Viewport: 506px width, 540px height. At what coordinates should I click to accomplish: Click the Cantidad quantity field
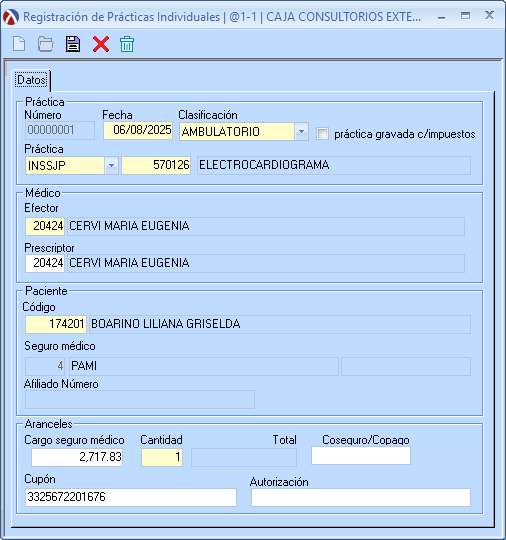(162, 457)
